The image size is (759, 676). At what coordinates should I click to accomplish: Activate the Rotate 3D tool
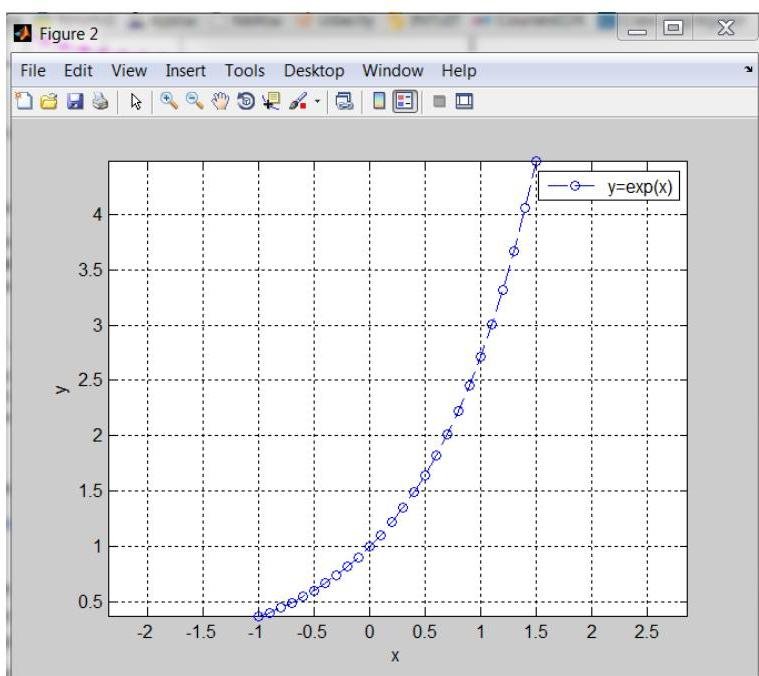click(x=226, y=100)
